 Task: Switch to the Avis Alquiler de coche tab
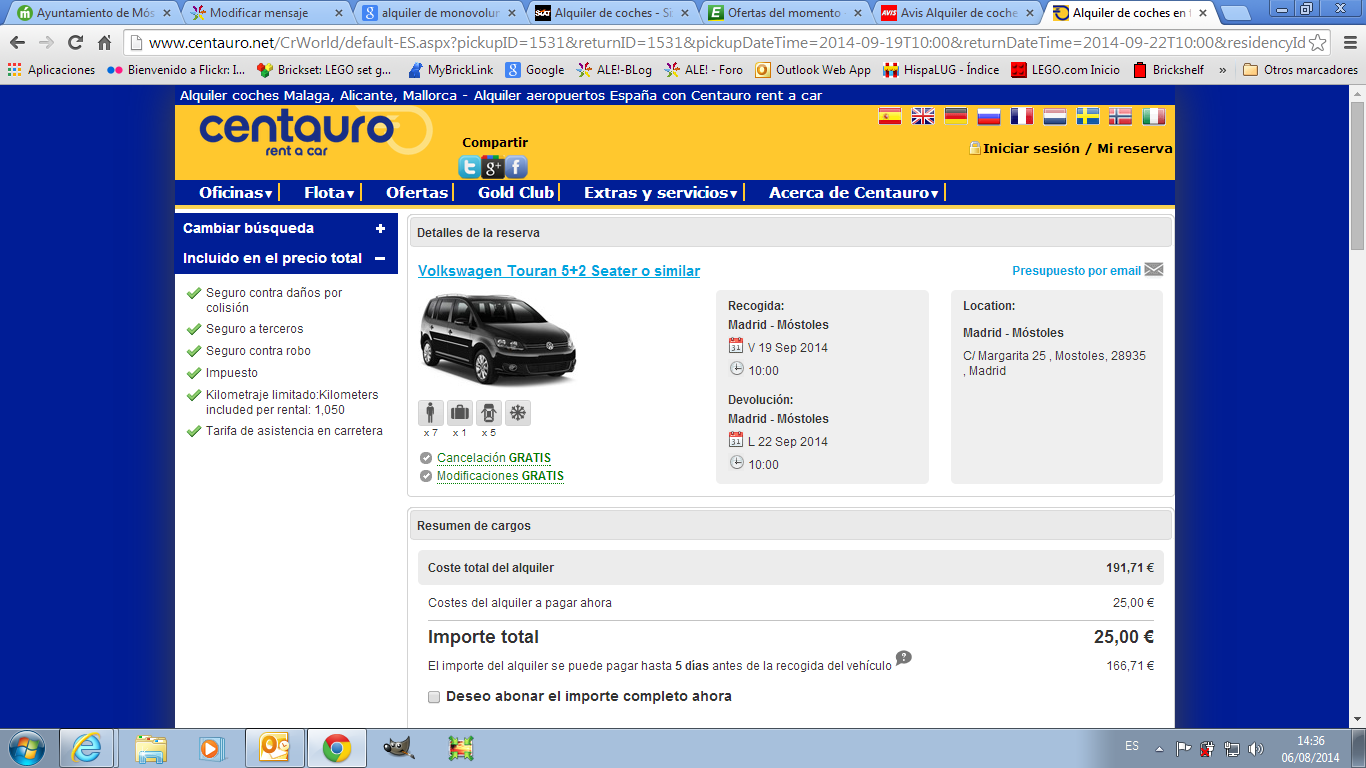click(957, 13)
